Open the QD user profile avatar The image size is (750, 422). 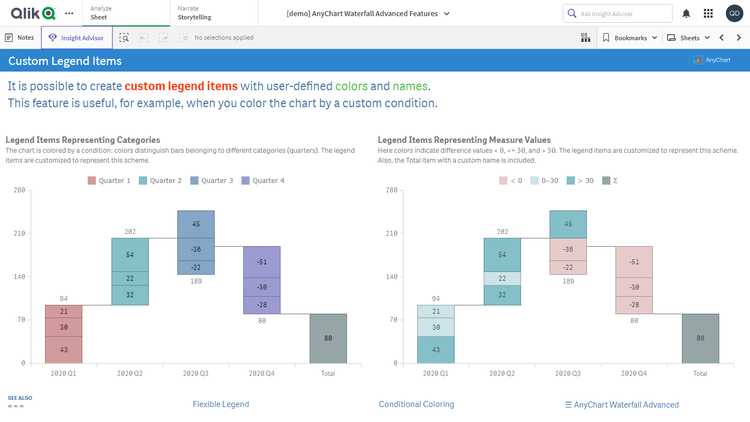[x=732, y=13]
